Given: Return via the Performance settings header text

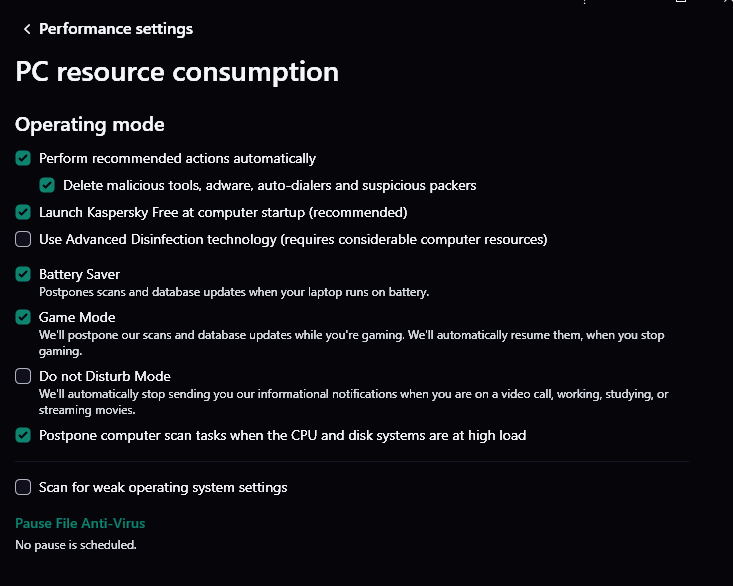Looking at the screenshot, I should [x=115, y=29].
